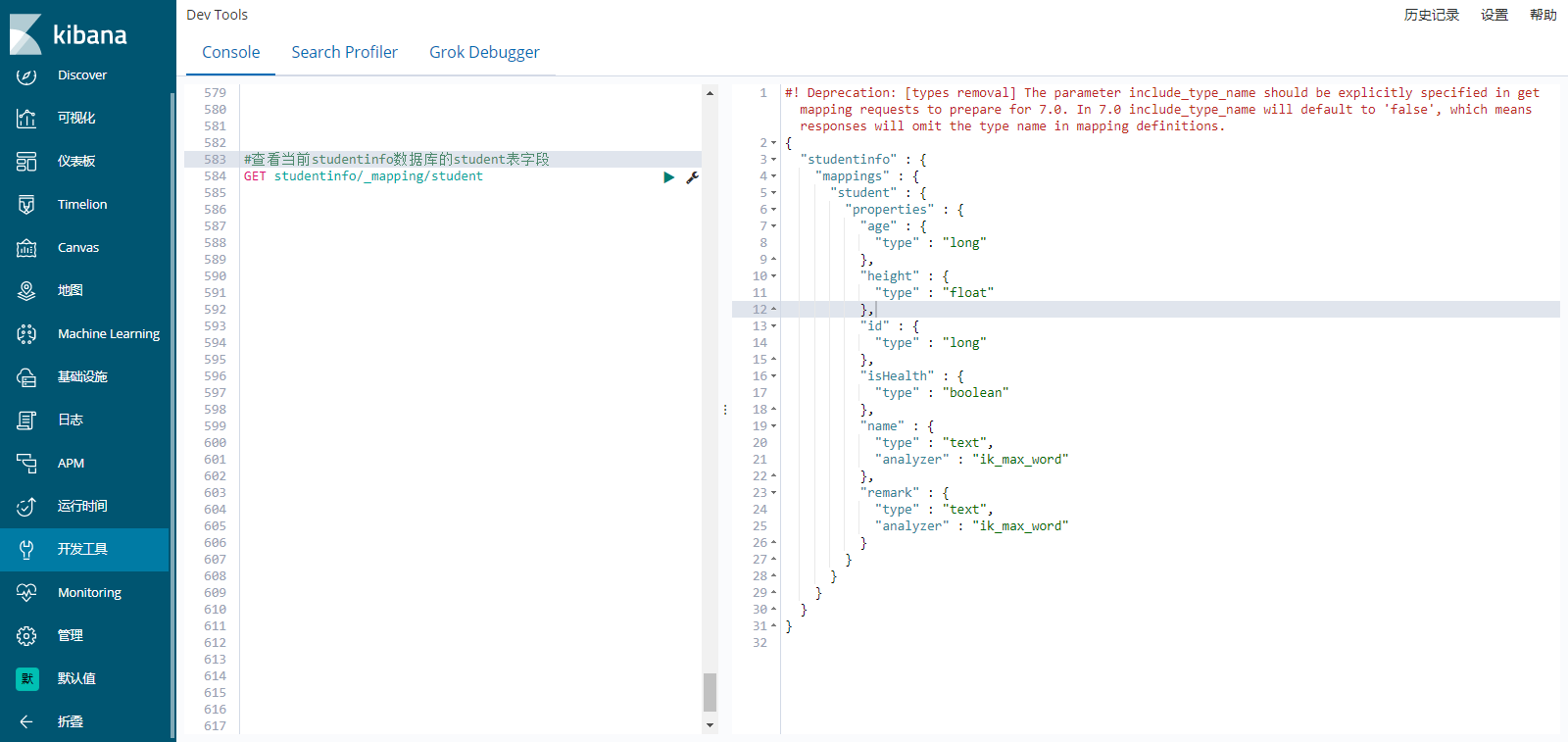
Task: Open the 管理 gear icon
Action: [26, 635]
